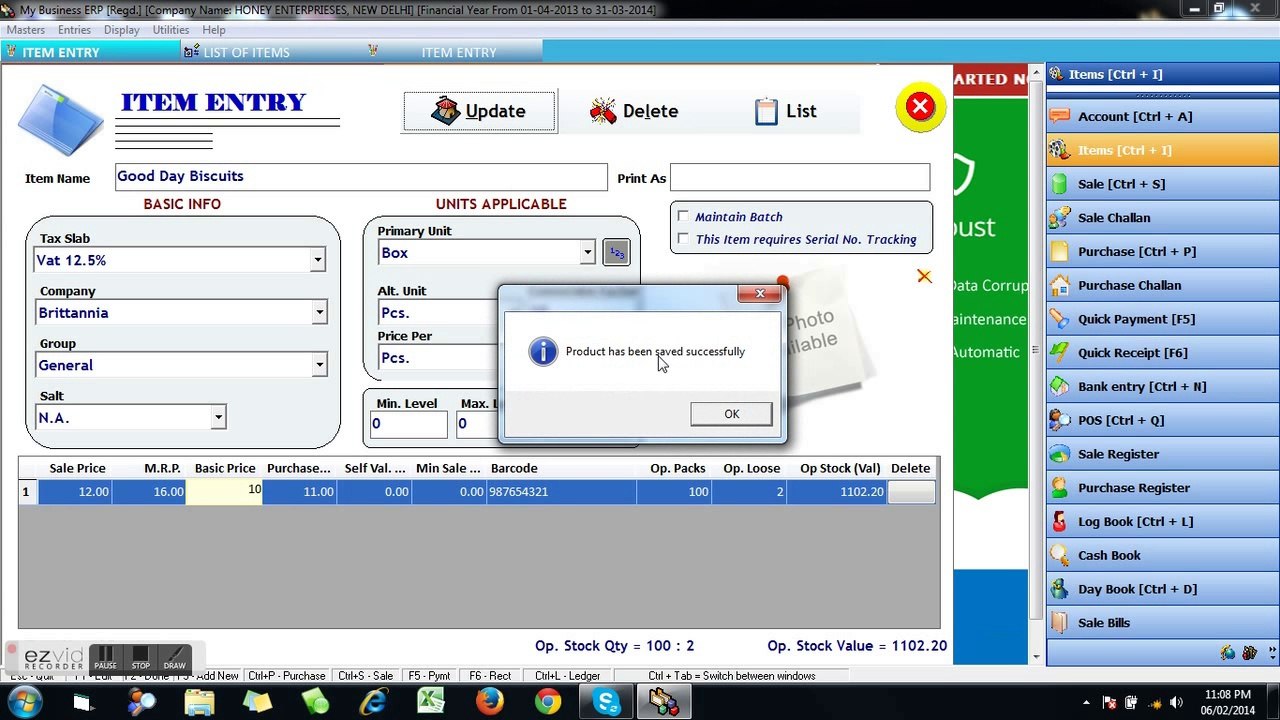Click the Barcode cell 987654321
This screenshot has width=1280, height=720.
pos(561,492)
